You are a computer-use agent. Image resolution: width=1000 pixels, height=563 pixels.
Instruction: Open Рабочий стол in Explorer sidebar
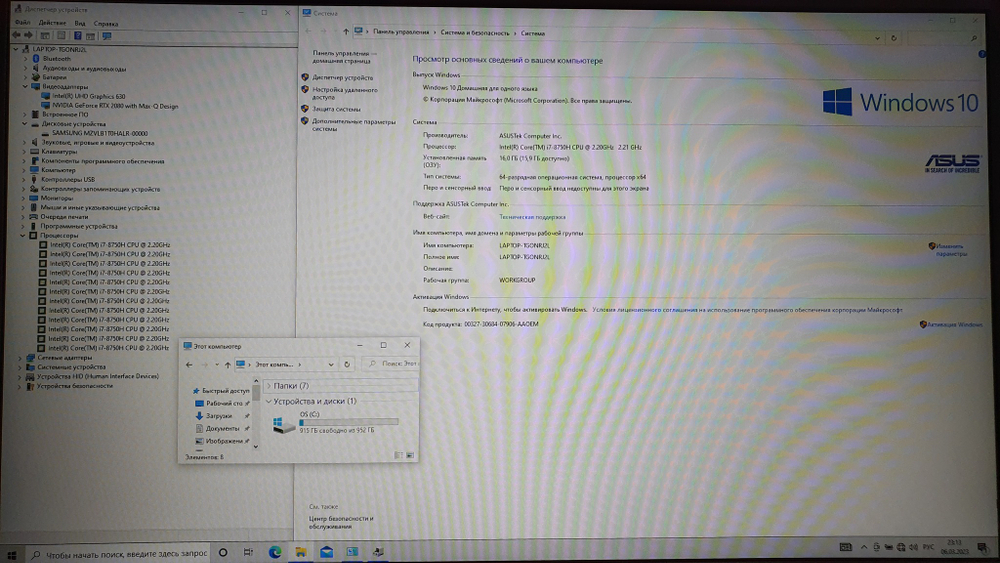click(223, 403)
